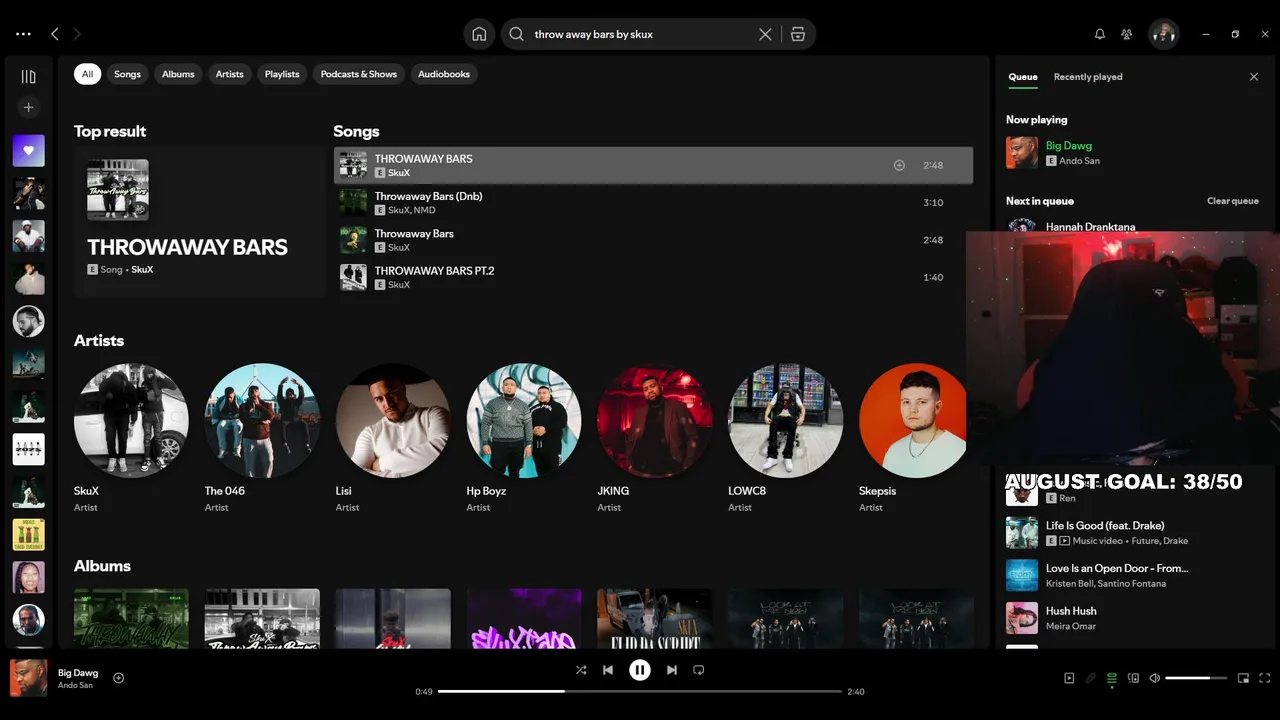Filter results by Podcasts & Shows
The height and width of the screenshot is (720, 1280).
[359, 74]
